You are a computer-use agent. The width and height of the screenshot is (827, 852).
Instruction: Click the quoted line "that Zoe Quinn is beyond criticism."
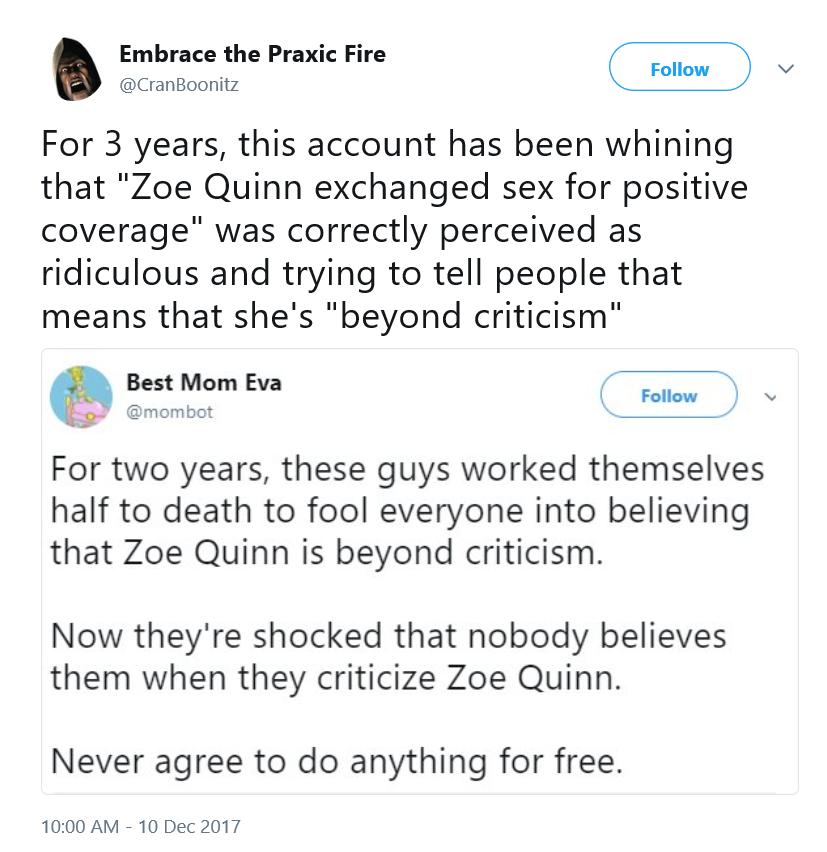327,553
